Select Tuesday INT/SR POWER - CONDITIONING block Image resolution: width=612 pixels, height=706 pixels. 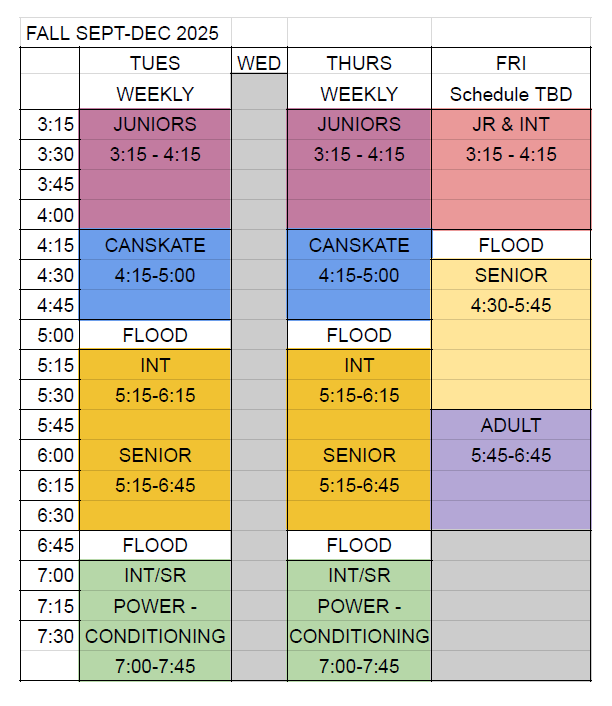pos(155,620)
